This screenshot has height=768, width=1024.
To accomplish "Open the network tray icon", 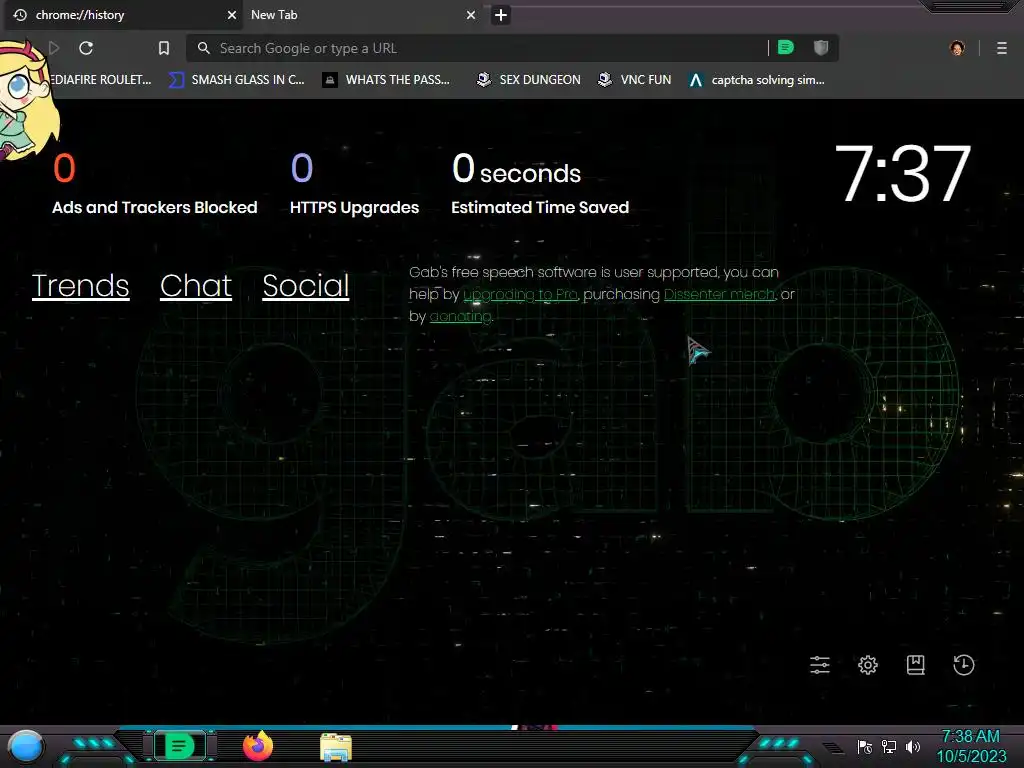I will 889,746.
